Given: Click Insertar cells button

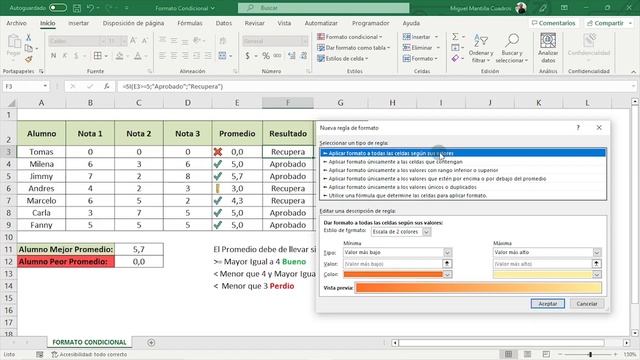Looking at the screenshot, I should [416, 37].
